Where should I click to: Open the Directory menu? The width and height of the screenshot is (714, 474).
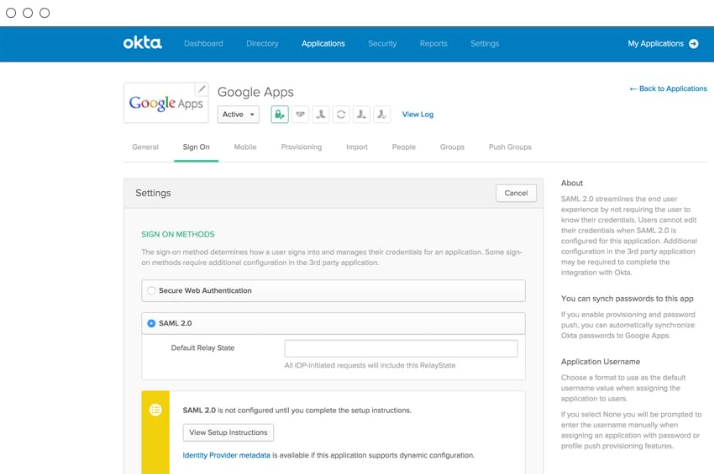262,44
